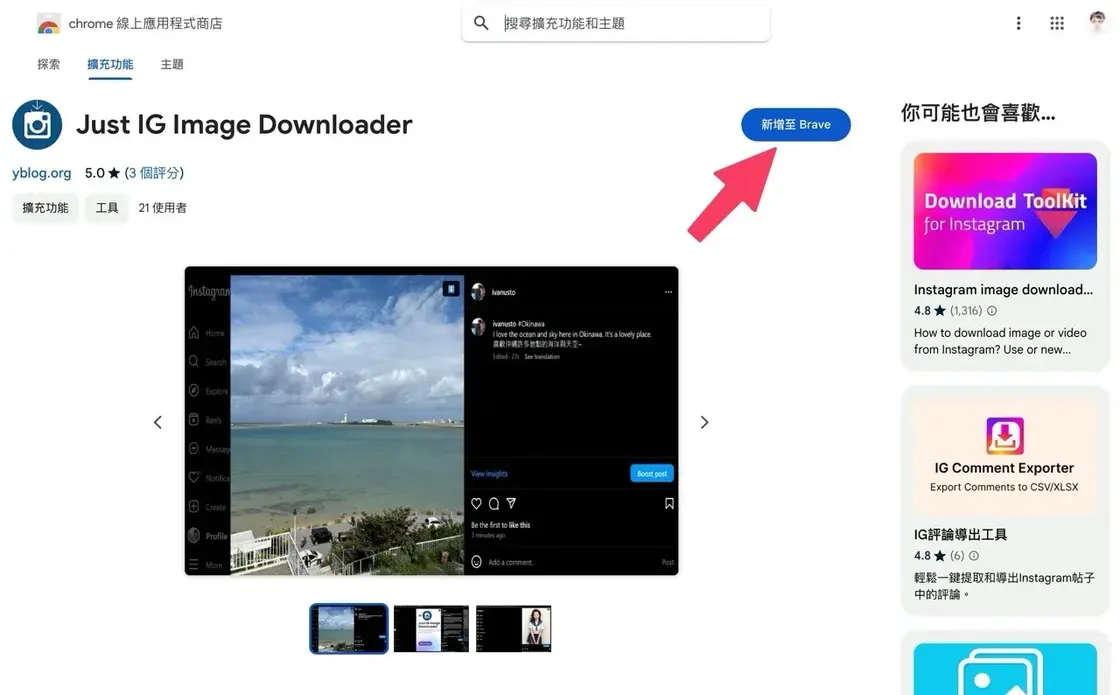1120x695 pixels.
Task: Click the Chrome Web Store rainbow logo
Action: coord(49,24)
